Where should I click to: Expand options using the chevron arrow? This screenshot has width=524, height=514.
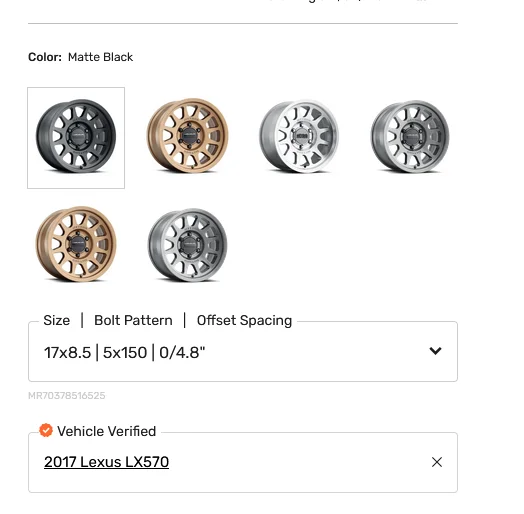point(435,351)
